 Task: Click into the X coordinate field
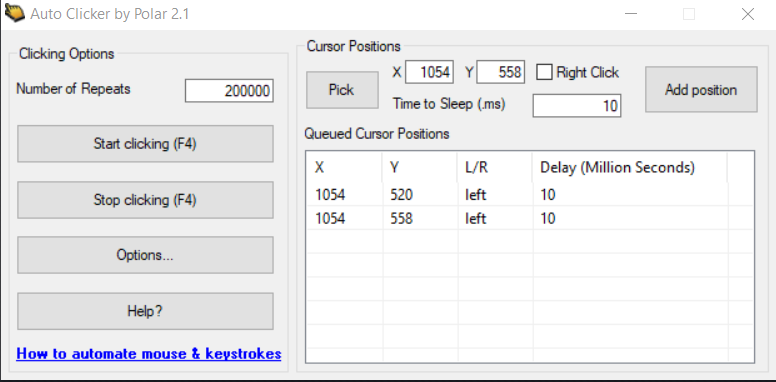[429, 72]
